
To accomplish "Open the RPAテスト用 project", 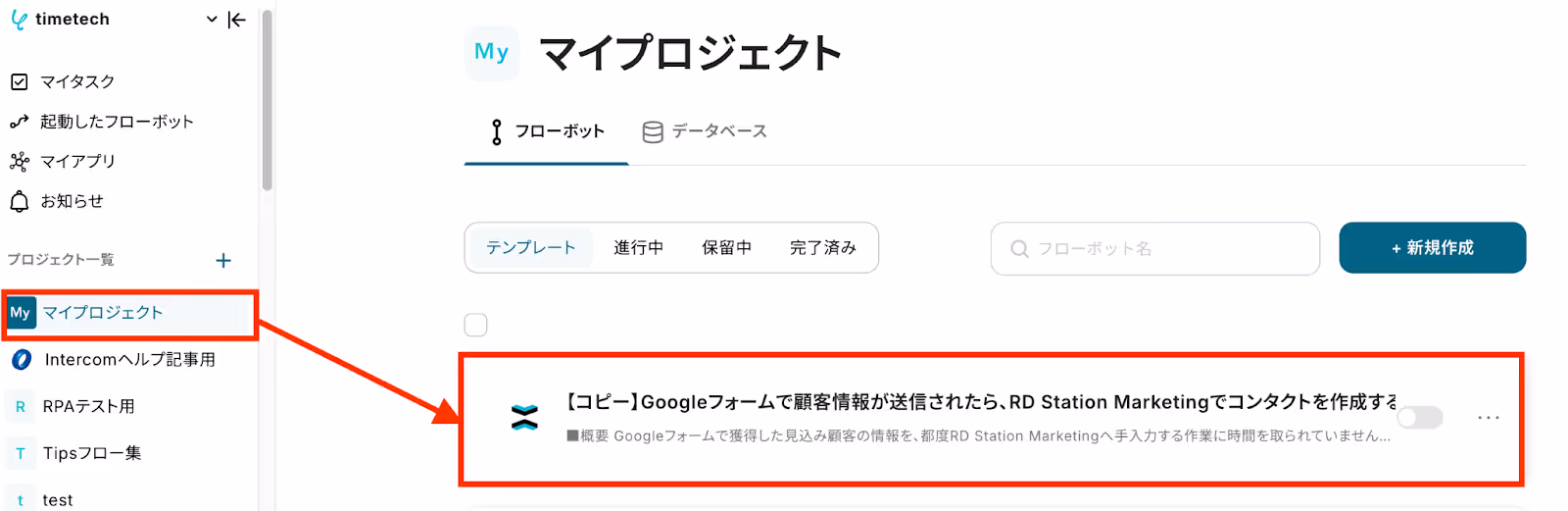I will 88,406.
